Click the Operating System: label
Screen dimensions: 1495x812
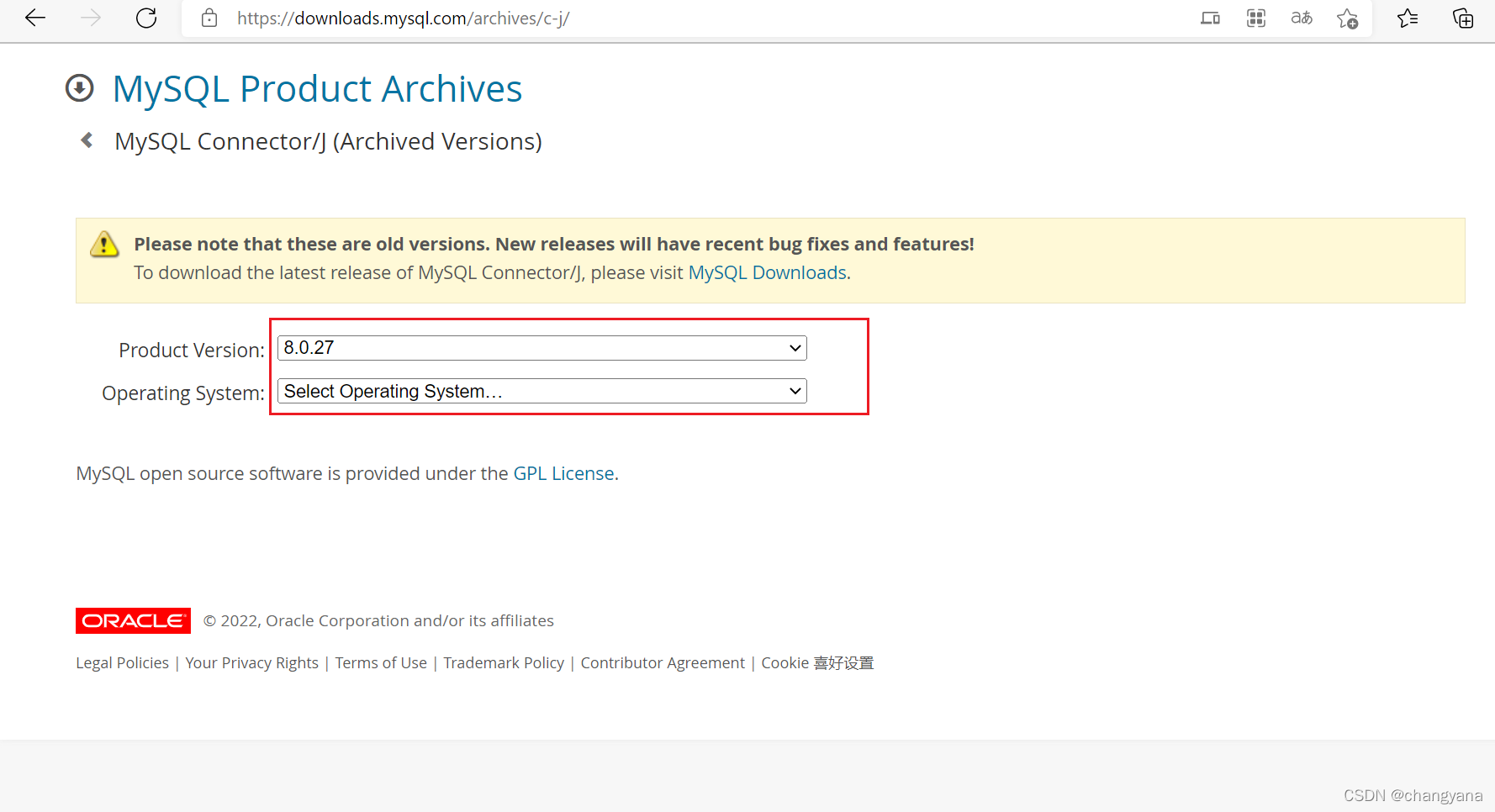click(183, 393)
